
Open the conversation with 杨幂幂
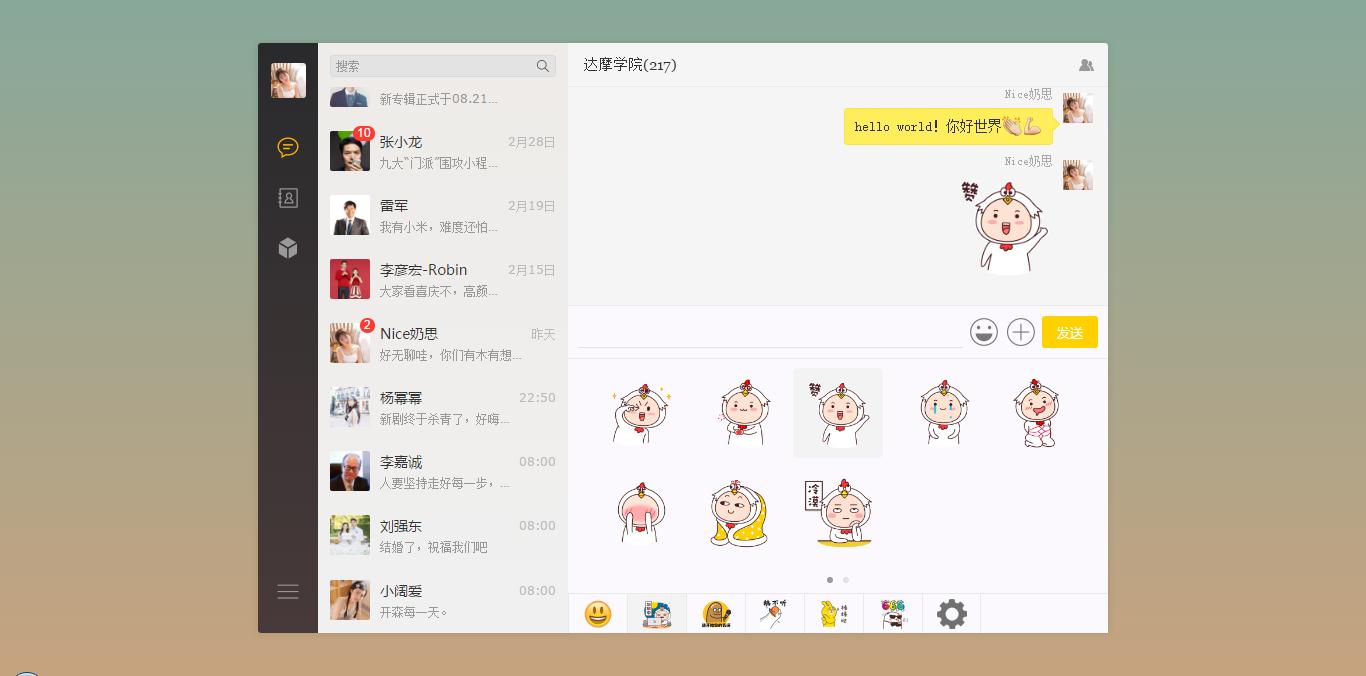443,408
